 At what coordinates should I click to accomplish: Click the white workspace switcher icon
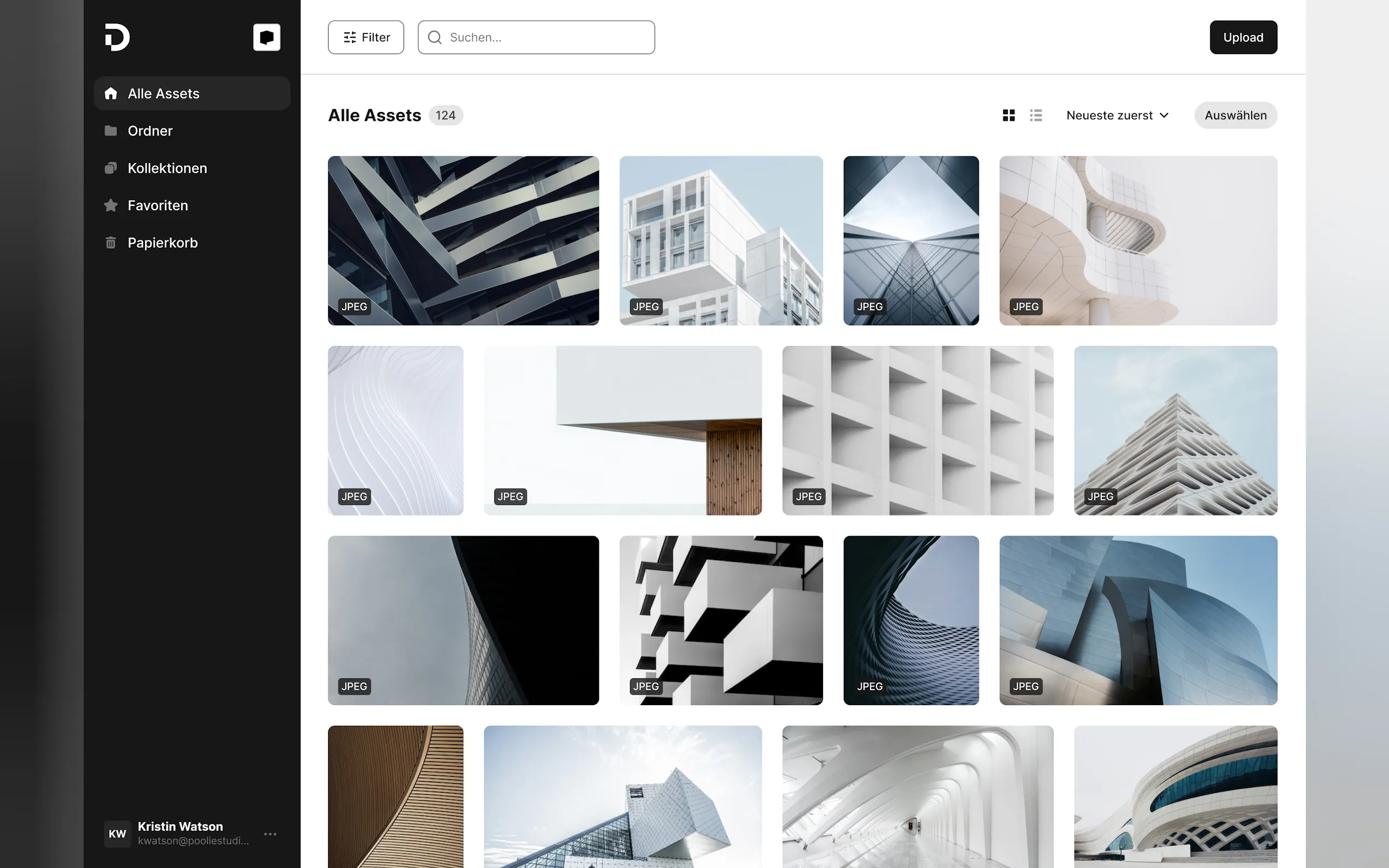[x=266, y=37]
